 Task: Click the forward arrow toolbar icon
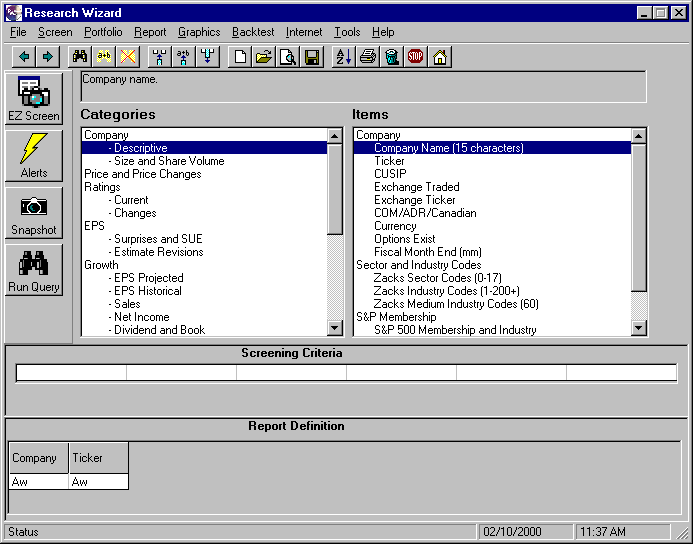click(x=48, y=57)
